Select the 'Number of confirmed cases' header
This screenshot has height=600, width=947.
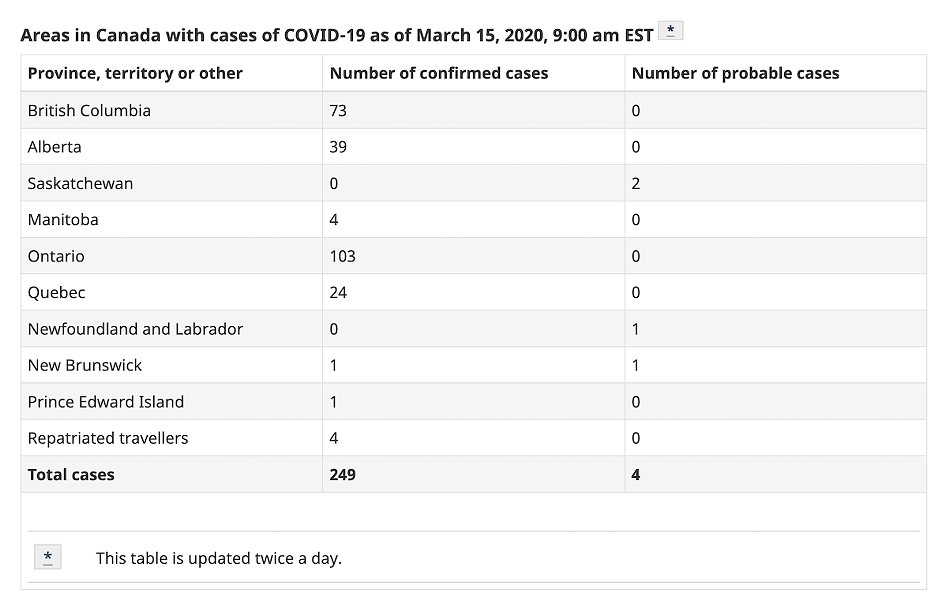(439, 73)
